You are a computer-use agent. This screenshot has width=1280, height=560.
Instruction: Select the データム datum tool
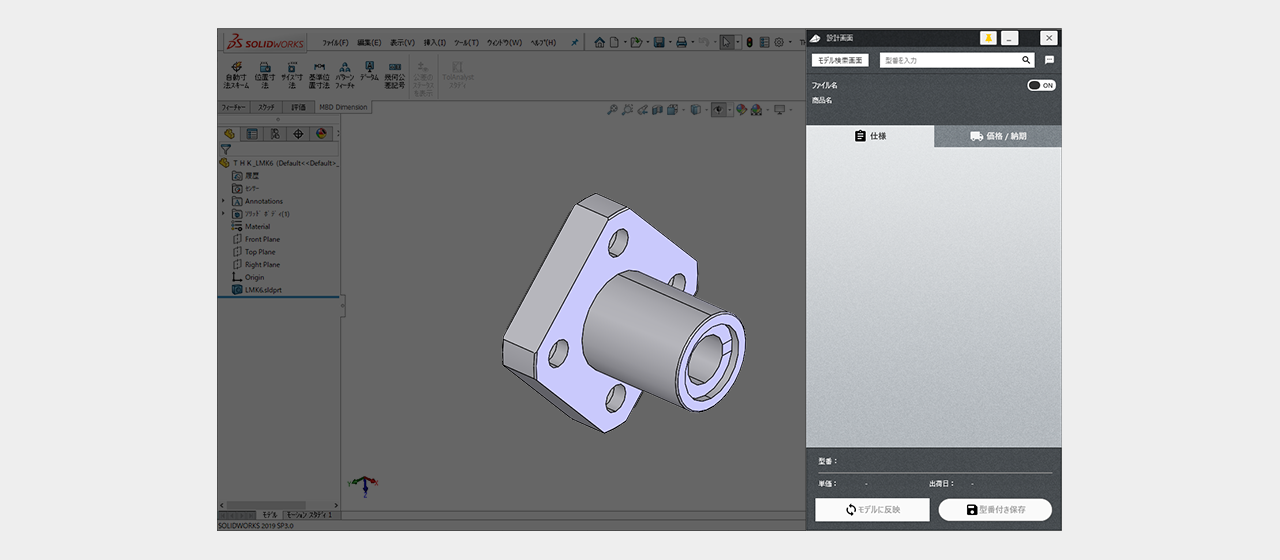(369, 71)
